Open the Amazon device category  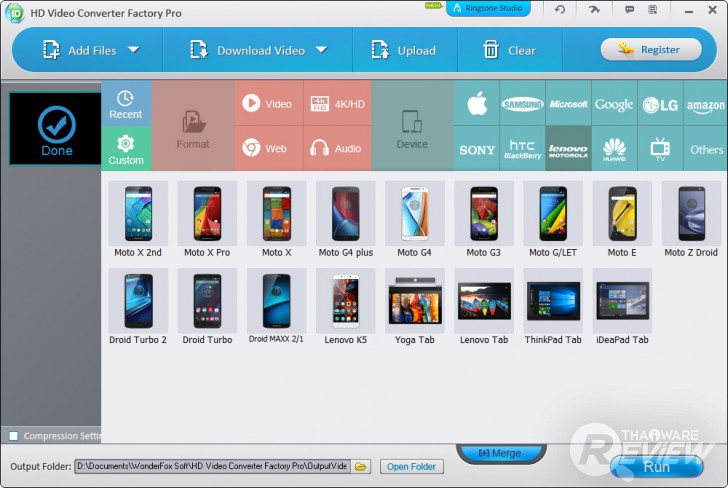tap(706, 103)
